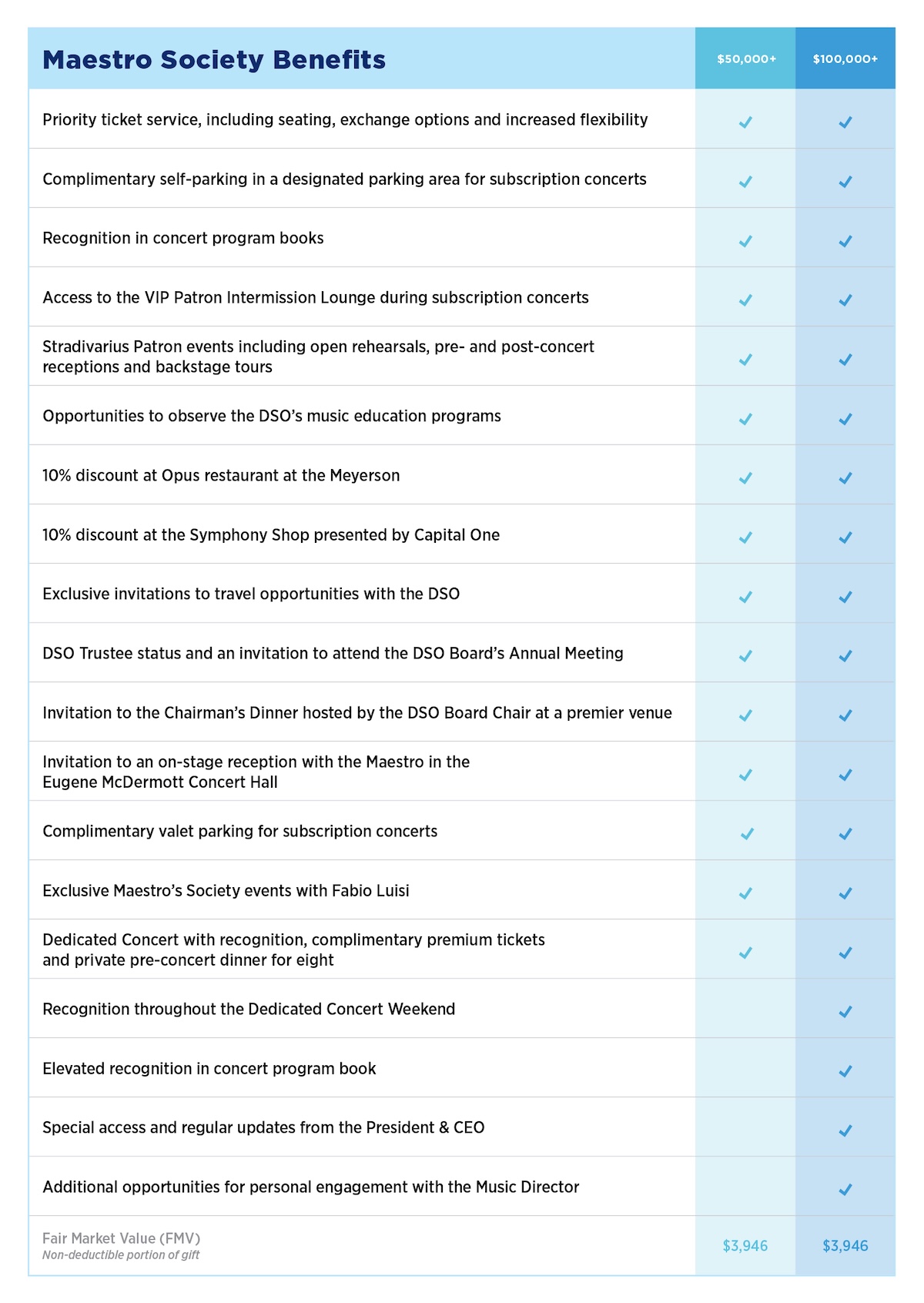This screenshot has width=924, height=1303.
Task: Click the $100,000+ checkmark for Music Director engagement
Action: (845, 1190)
